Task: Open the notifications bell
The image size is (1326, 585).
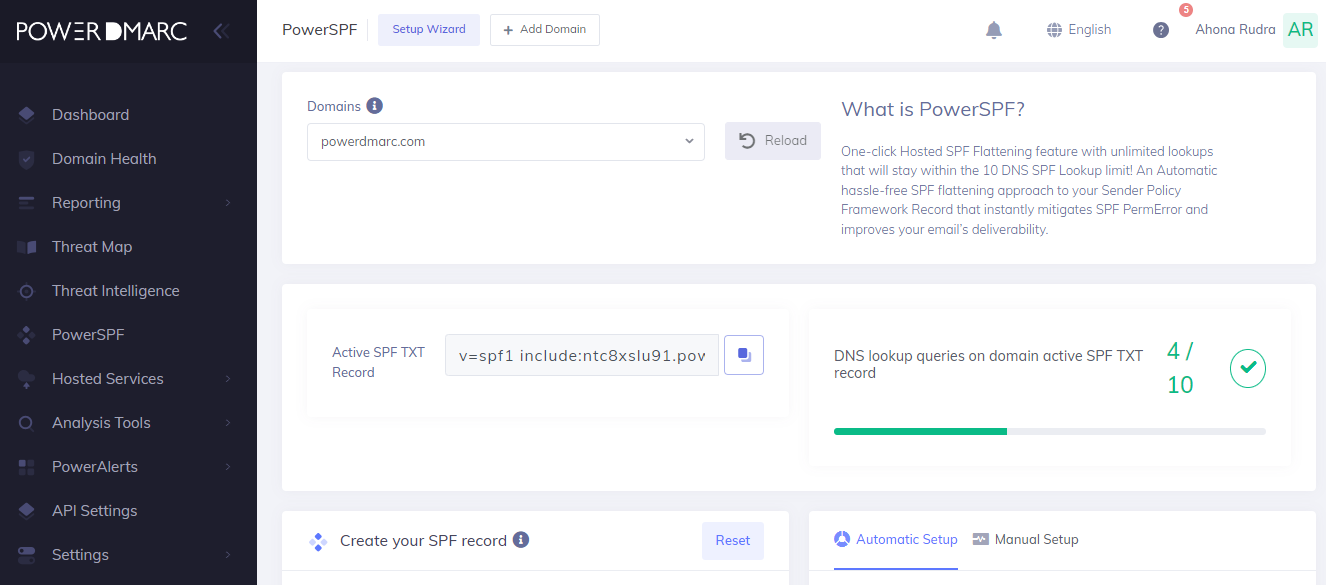Action: coord(993,30)
